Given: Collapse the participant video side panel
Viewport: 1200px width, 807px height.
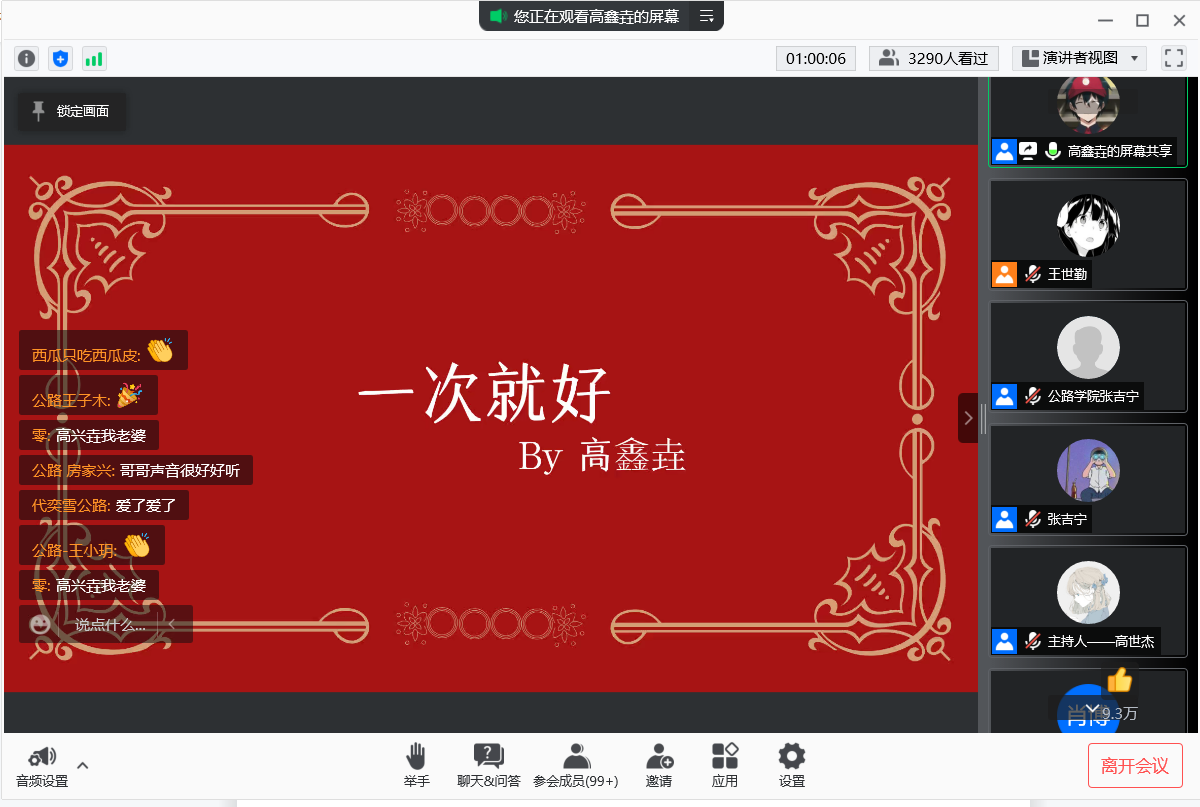Looking at the screenshot, I should pyautogui.click(x=968, y=418).
